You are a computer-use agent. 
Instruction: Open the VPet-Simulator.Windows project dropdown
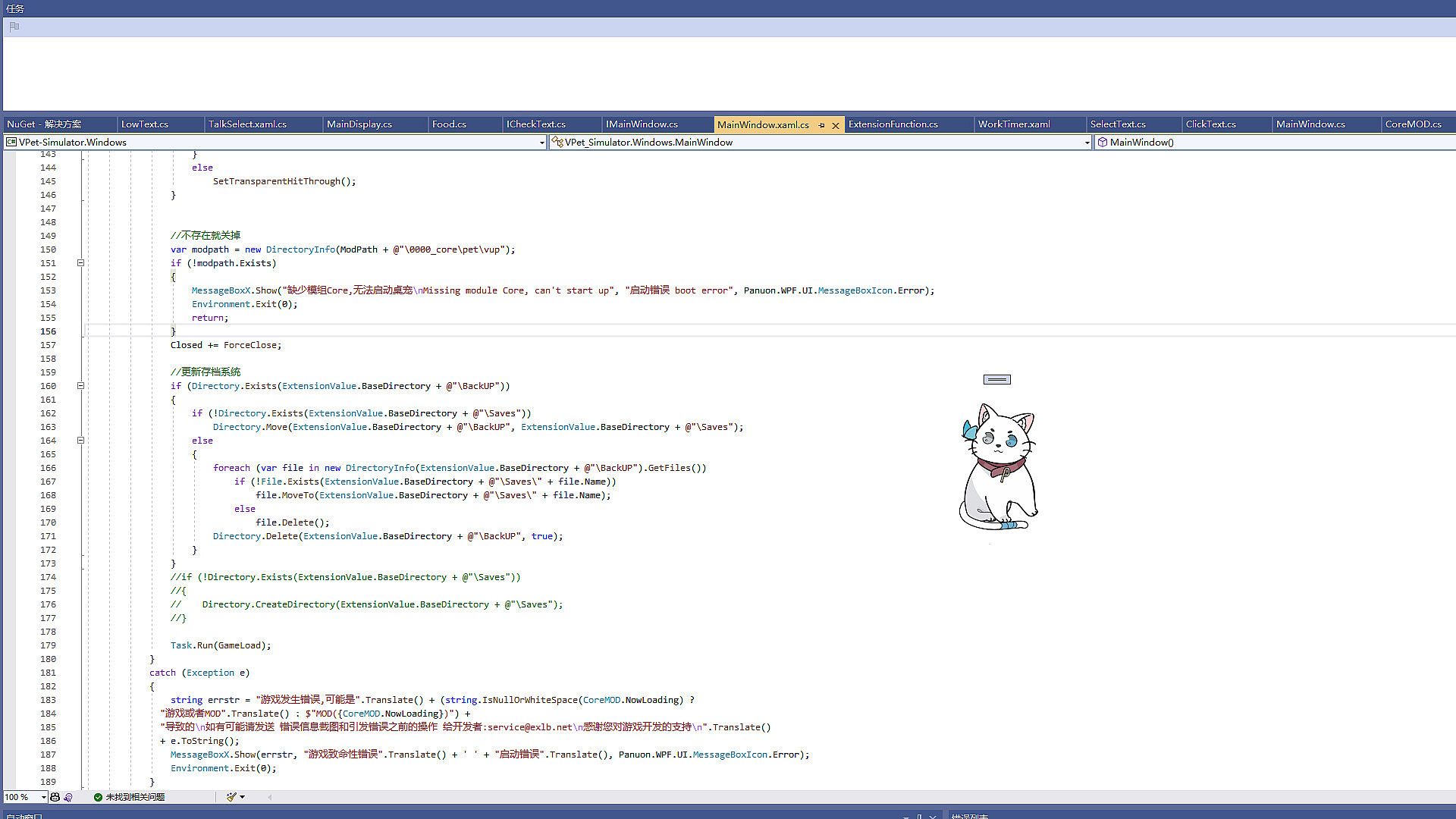(541, 143)
